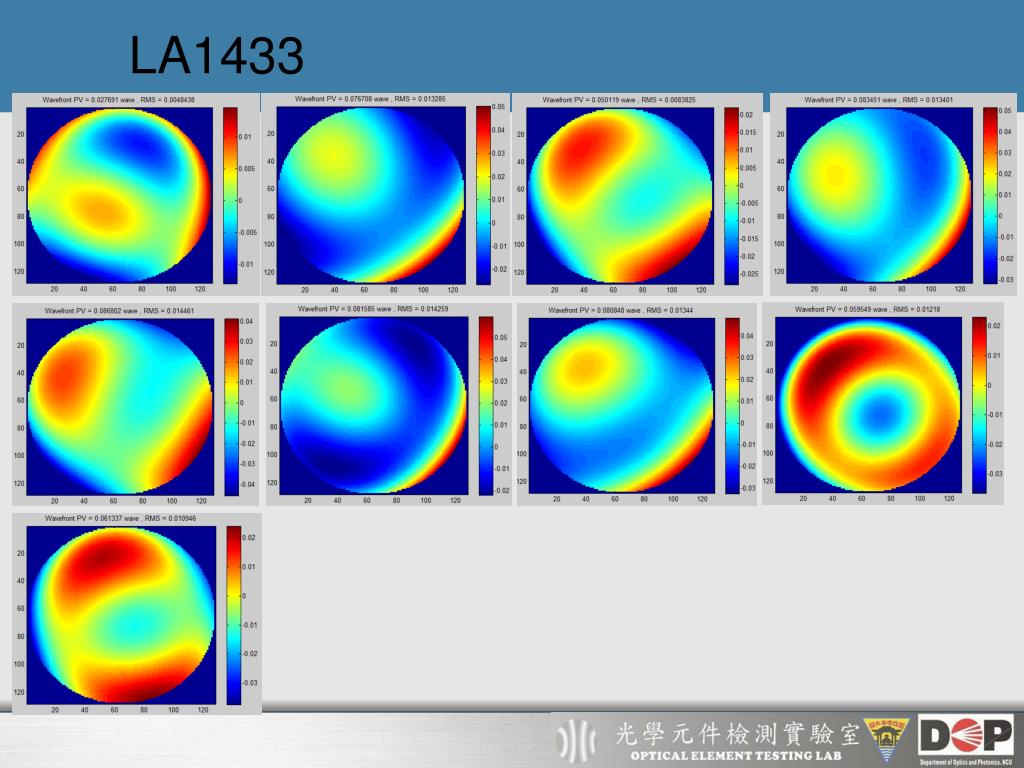Click the colorbar of the PV 0.083451 plot

coord(990,195)
